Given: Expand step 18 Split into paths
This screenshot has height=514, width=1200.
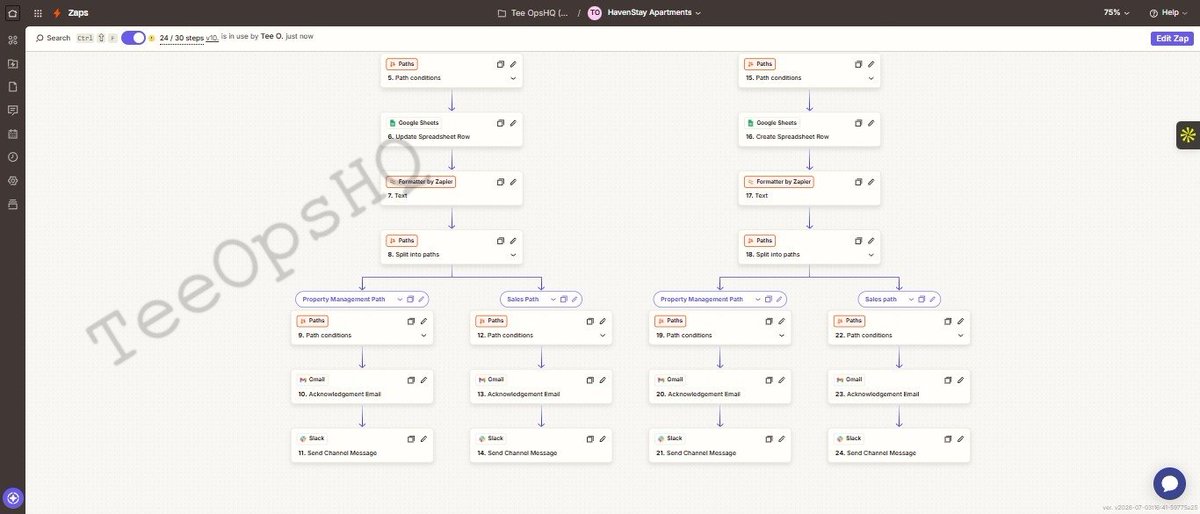Looking at the screenshot, I should [x=871, y=255].
